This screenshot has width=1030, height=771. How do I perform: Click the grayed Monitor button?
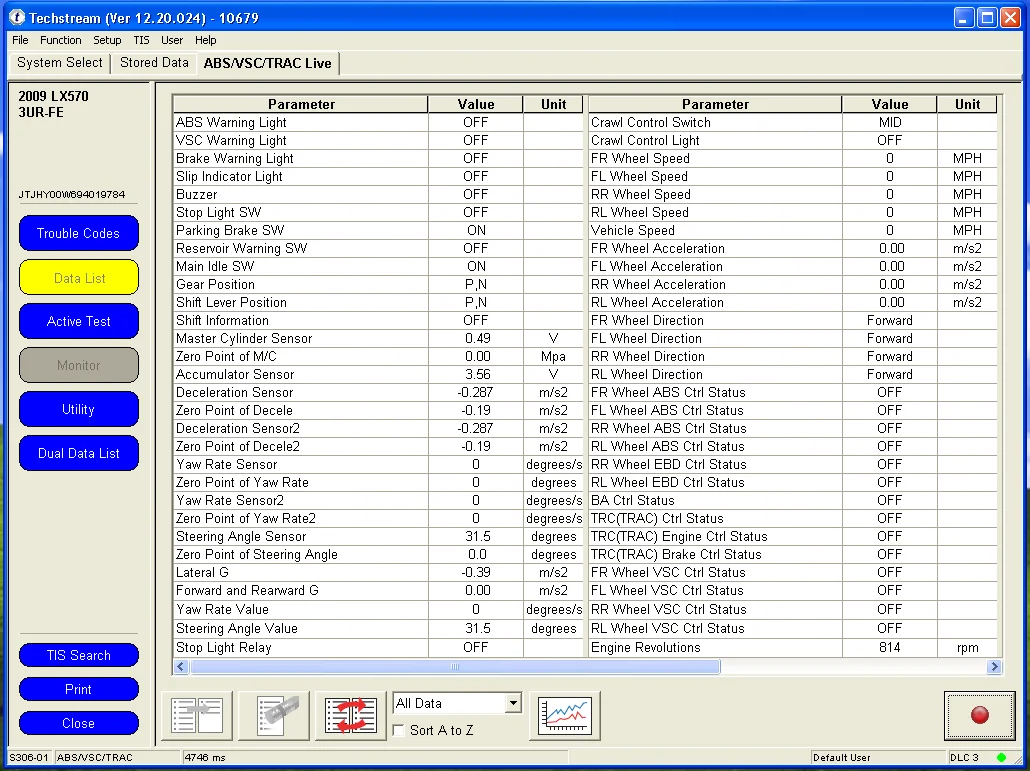pyautogui.click(x=78, y=365)
